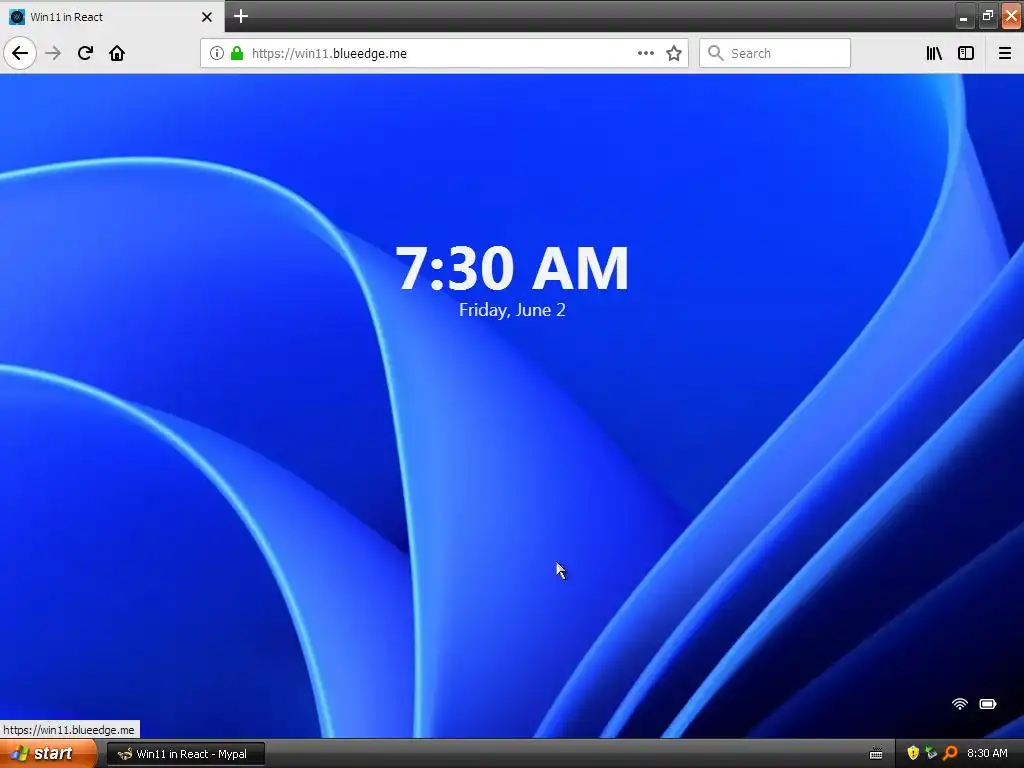Click the magnifier icon in search box

point(716,53)
